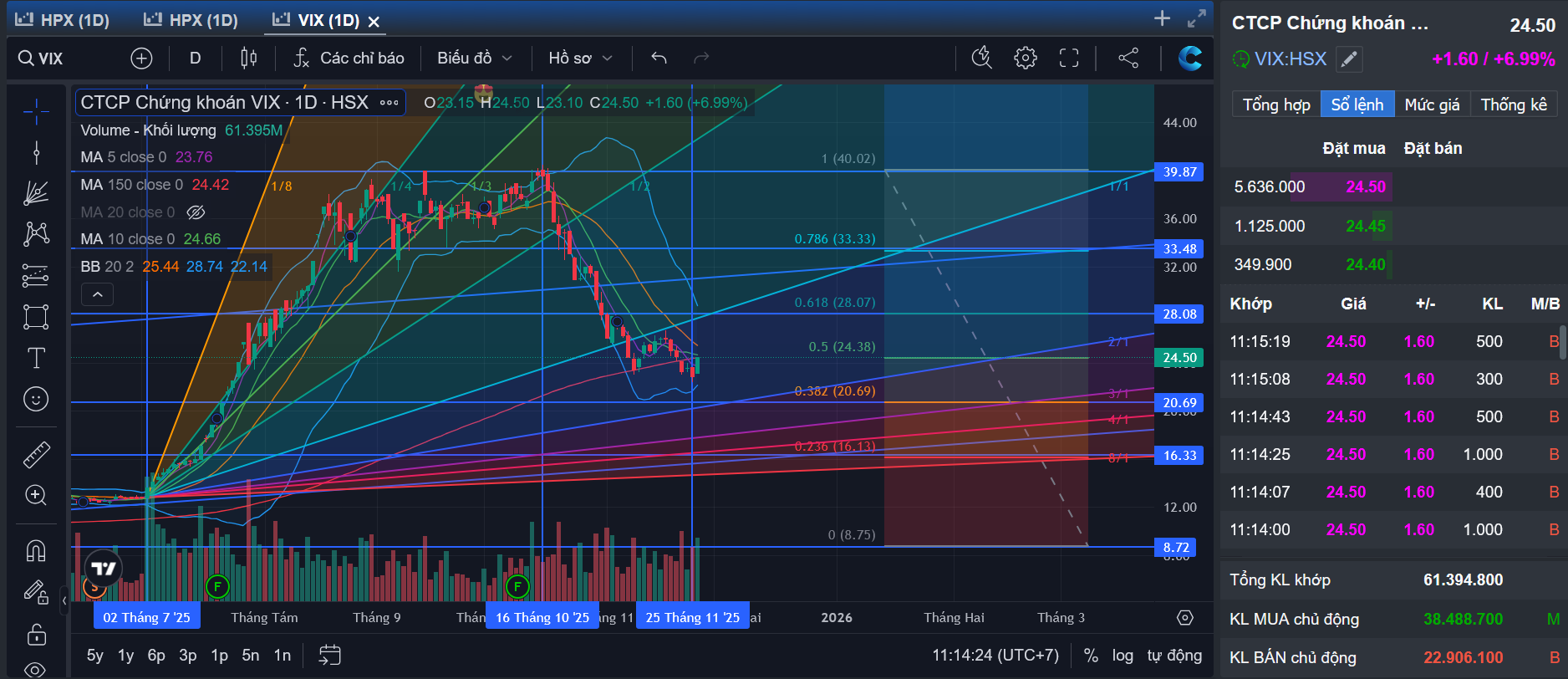Toggle stay in drawing mode

[36, 592]
